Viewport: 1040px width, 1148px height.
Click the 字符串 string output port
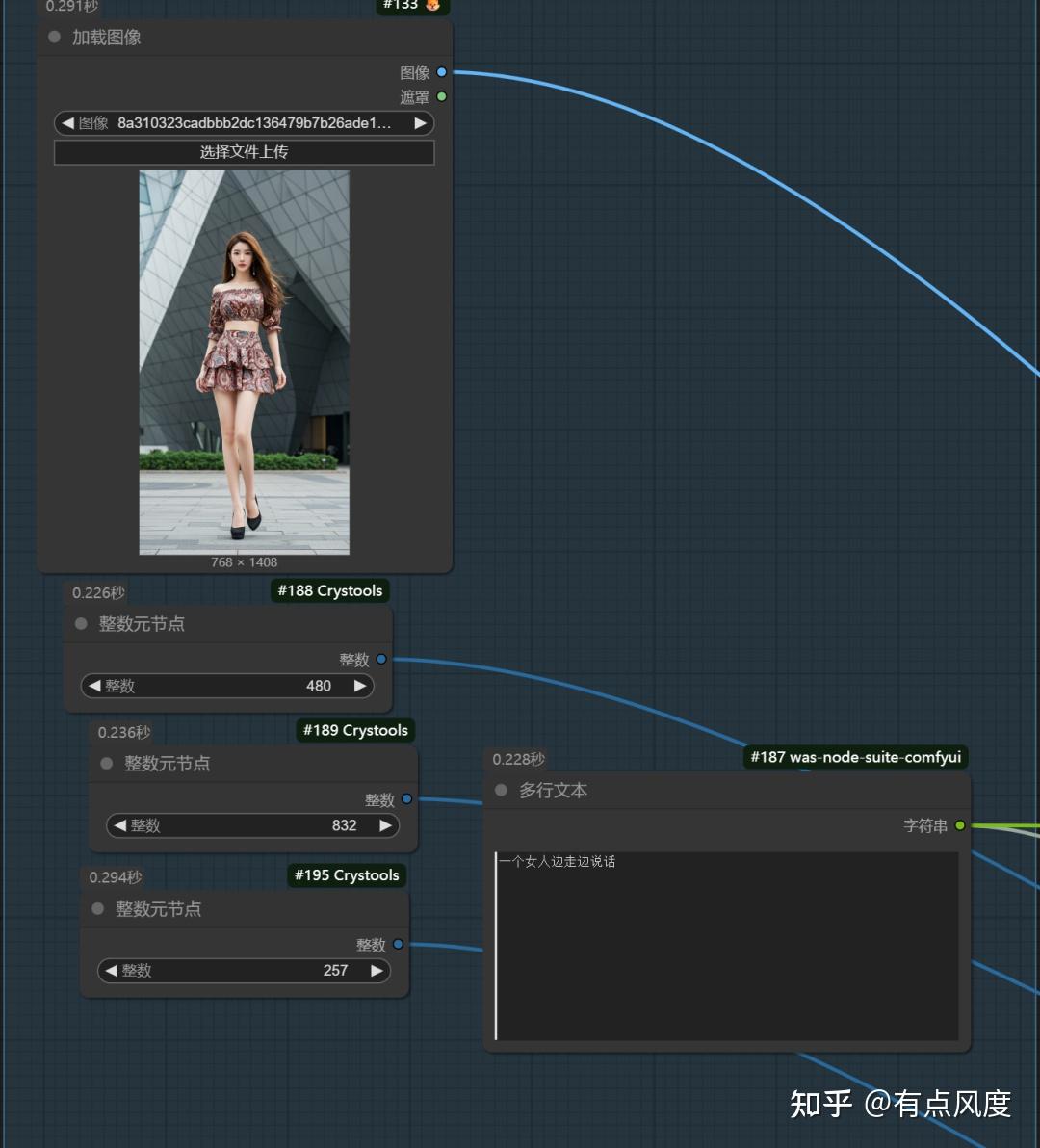960,825
